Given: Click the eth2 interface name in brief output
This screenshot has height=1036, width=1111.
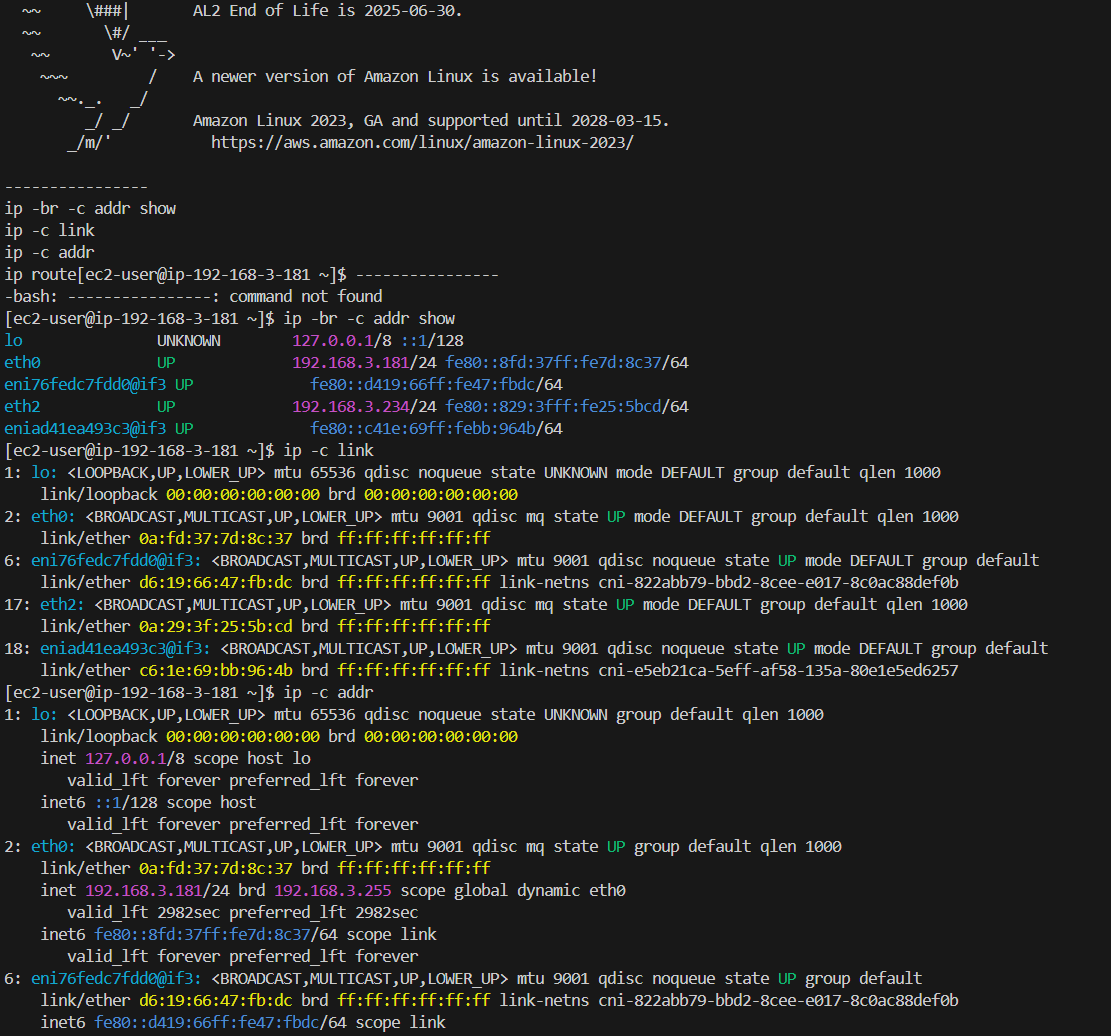Looking at the screenshot, I should click(22, 406).
